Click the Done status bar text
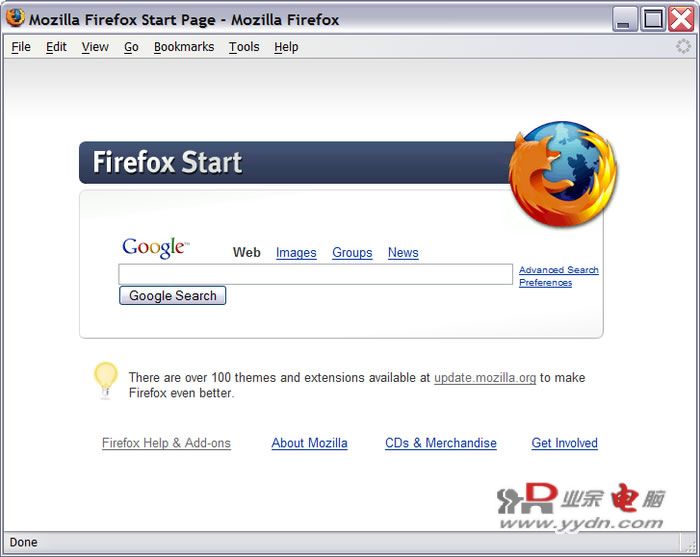700x557 pixels. pos(24,542)
